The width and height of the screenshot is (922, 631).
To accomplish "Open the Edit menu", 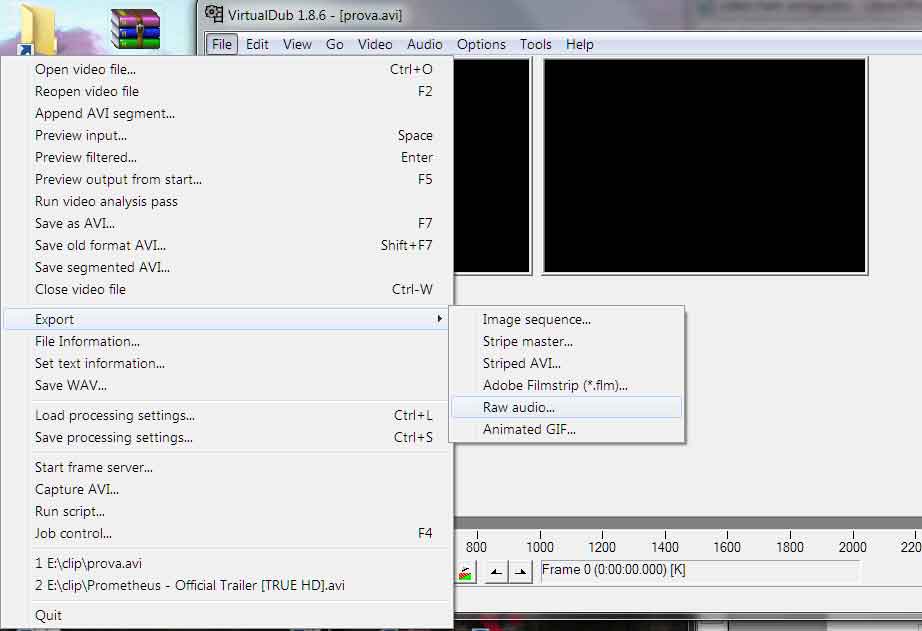I will pos(257,44).
